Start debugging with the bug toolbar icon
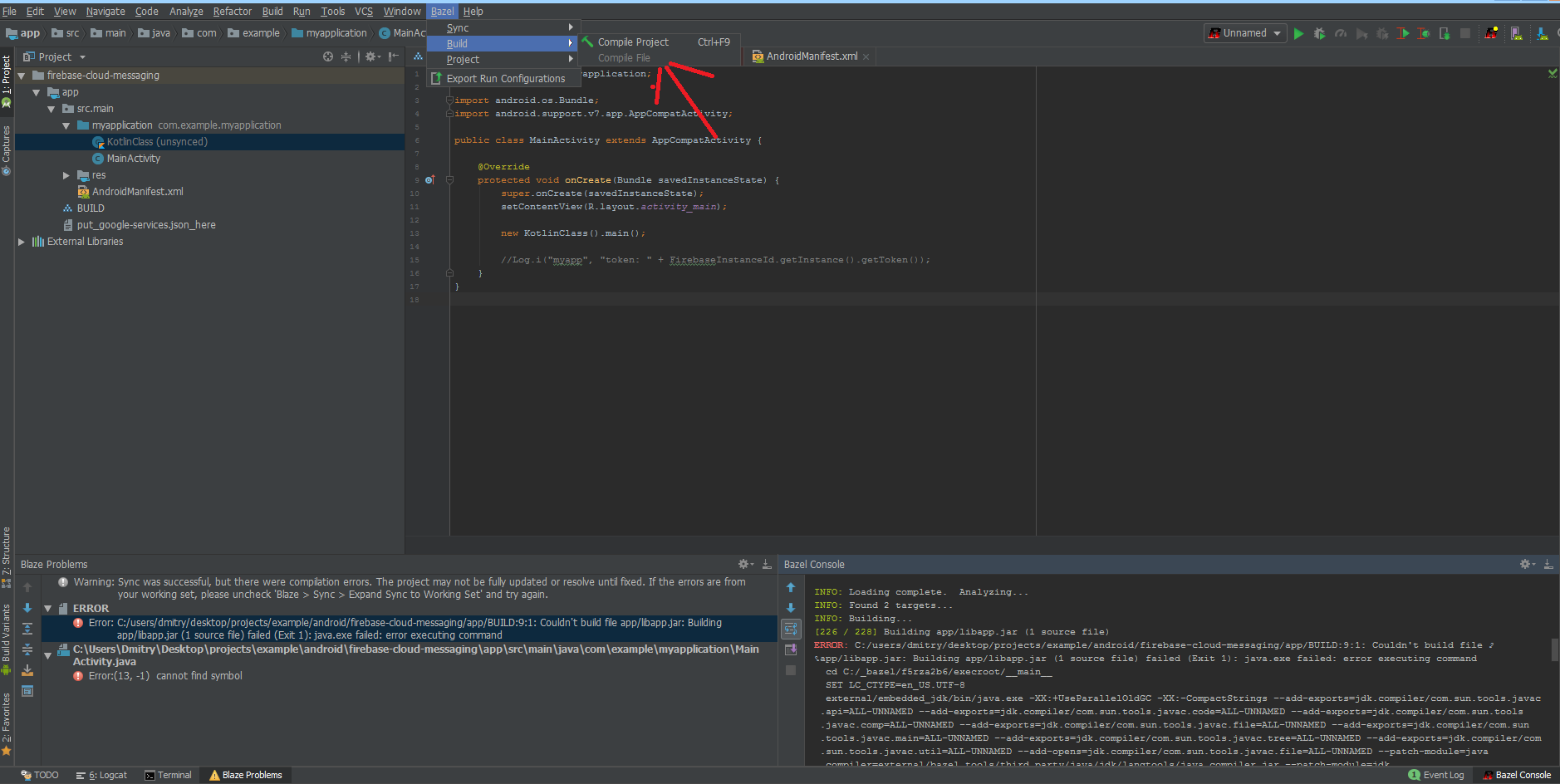Image resolution: width=1560 pixels, height=784 pixels. click(1320, 33)
